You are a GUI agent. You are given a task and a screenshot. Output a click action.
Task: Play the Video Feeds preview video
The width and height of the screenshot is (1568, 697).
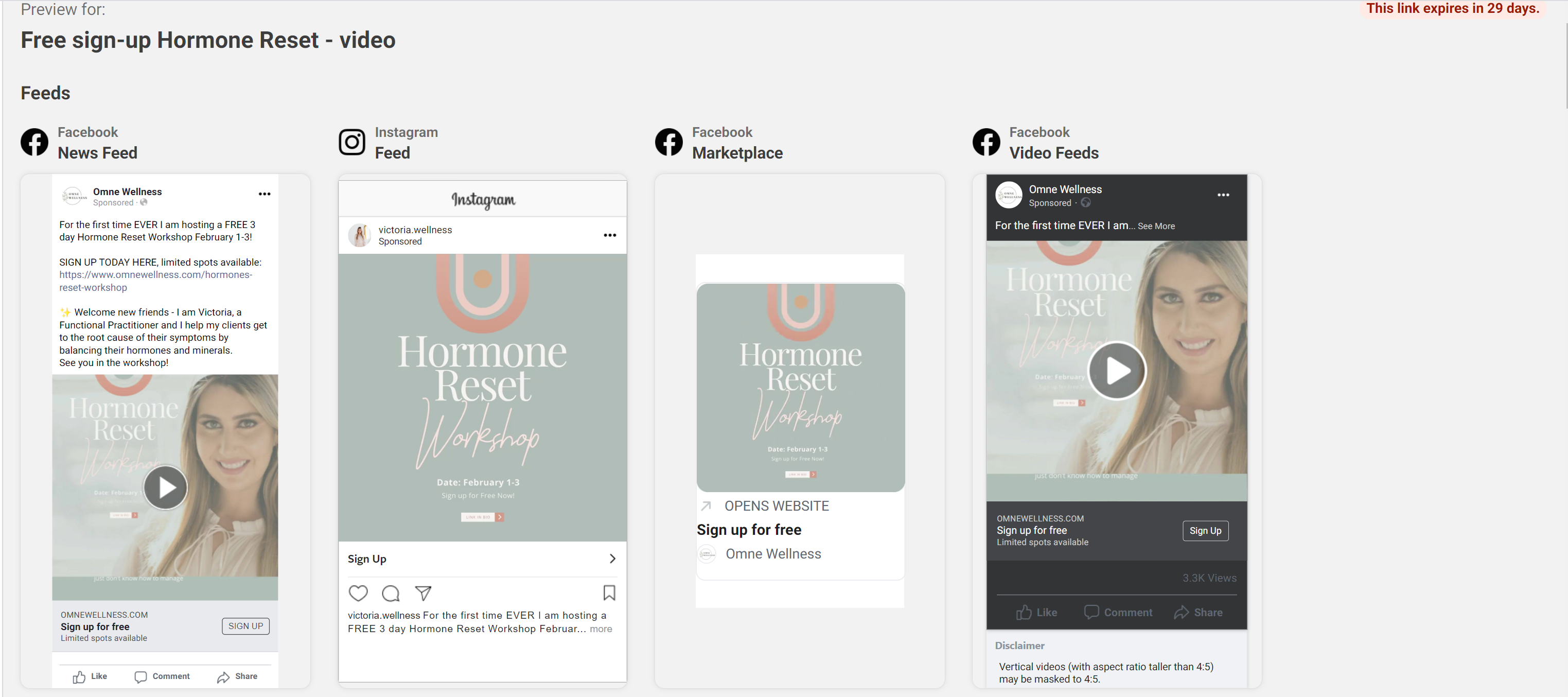click(x=1116, y=370)
